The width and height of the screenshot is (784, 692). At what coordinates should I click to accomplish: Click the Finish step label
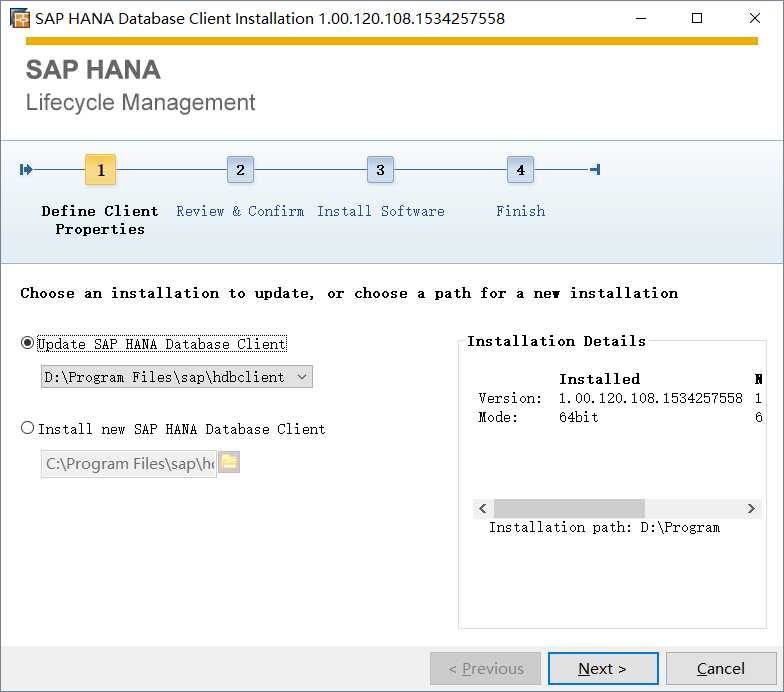520,211
